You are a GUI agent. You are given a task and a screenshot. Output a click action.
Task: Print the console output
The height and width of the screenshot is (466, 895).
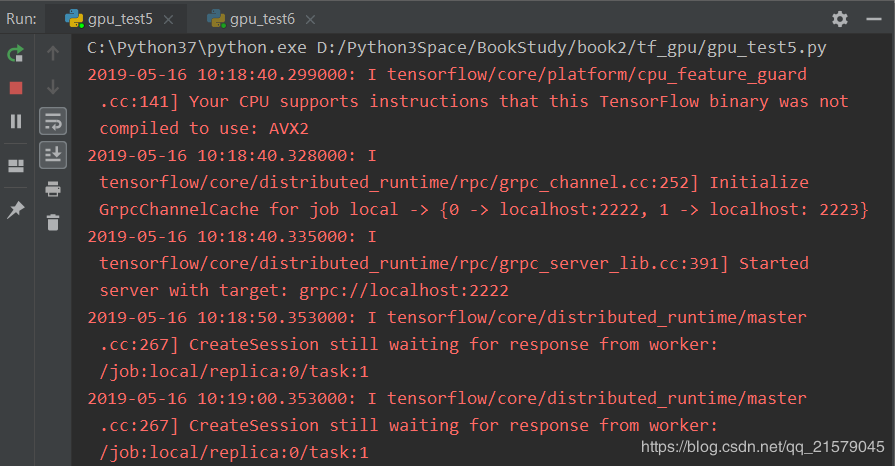coord(53,188)
